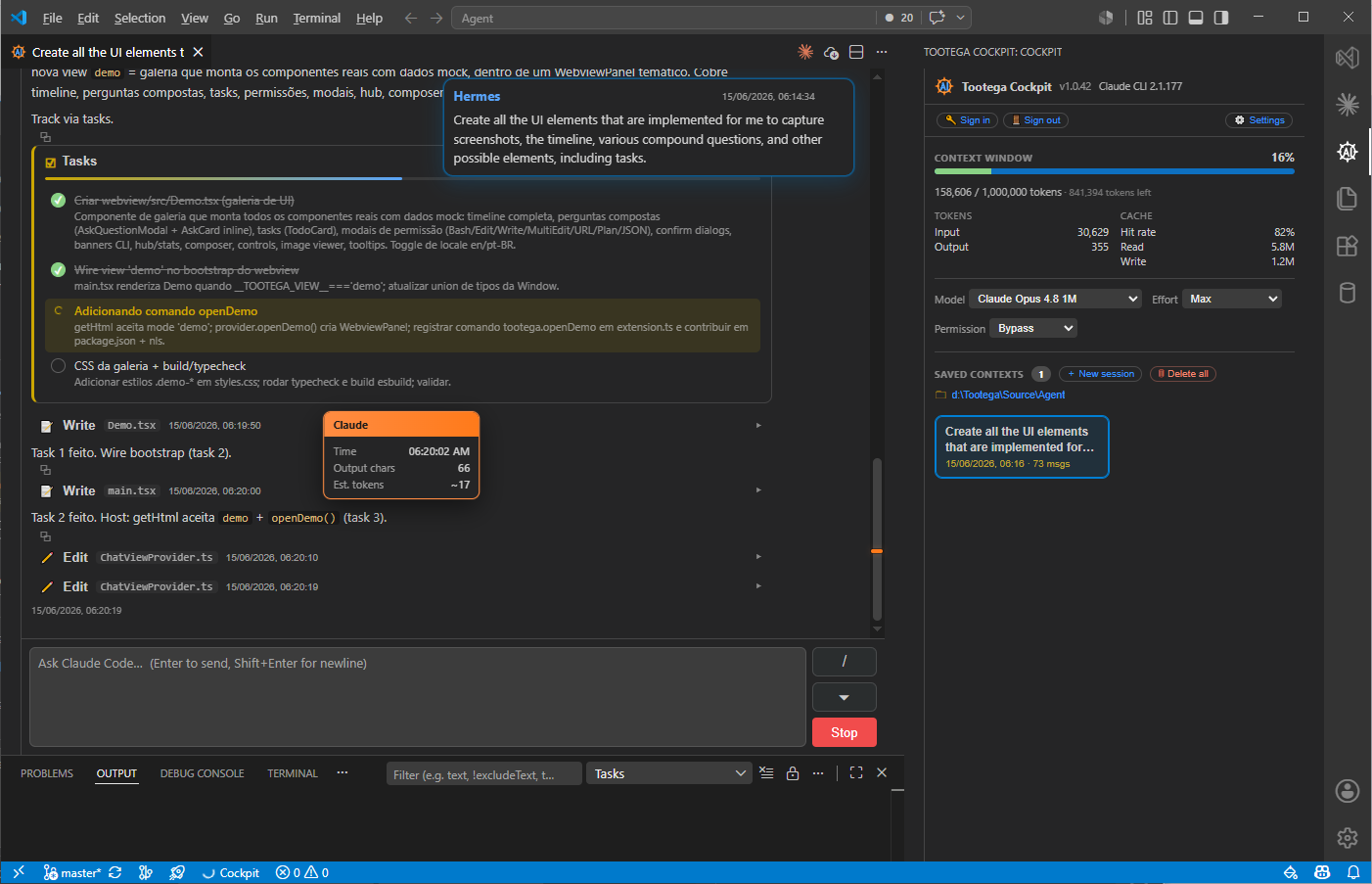Click the Tasks progress bar
1372x884 pixels.
coord(402,178)
